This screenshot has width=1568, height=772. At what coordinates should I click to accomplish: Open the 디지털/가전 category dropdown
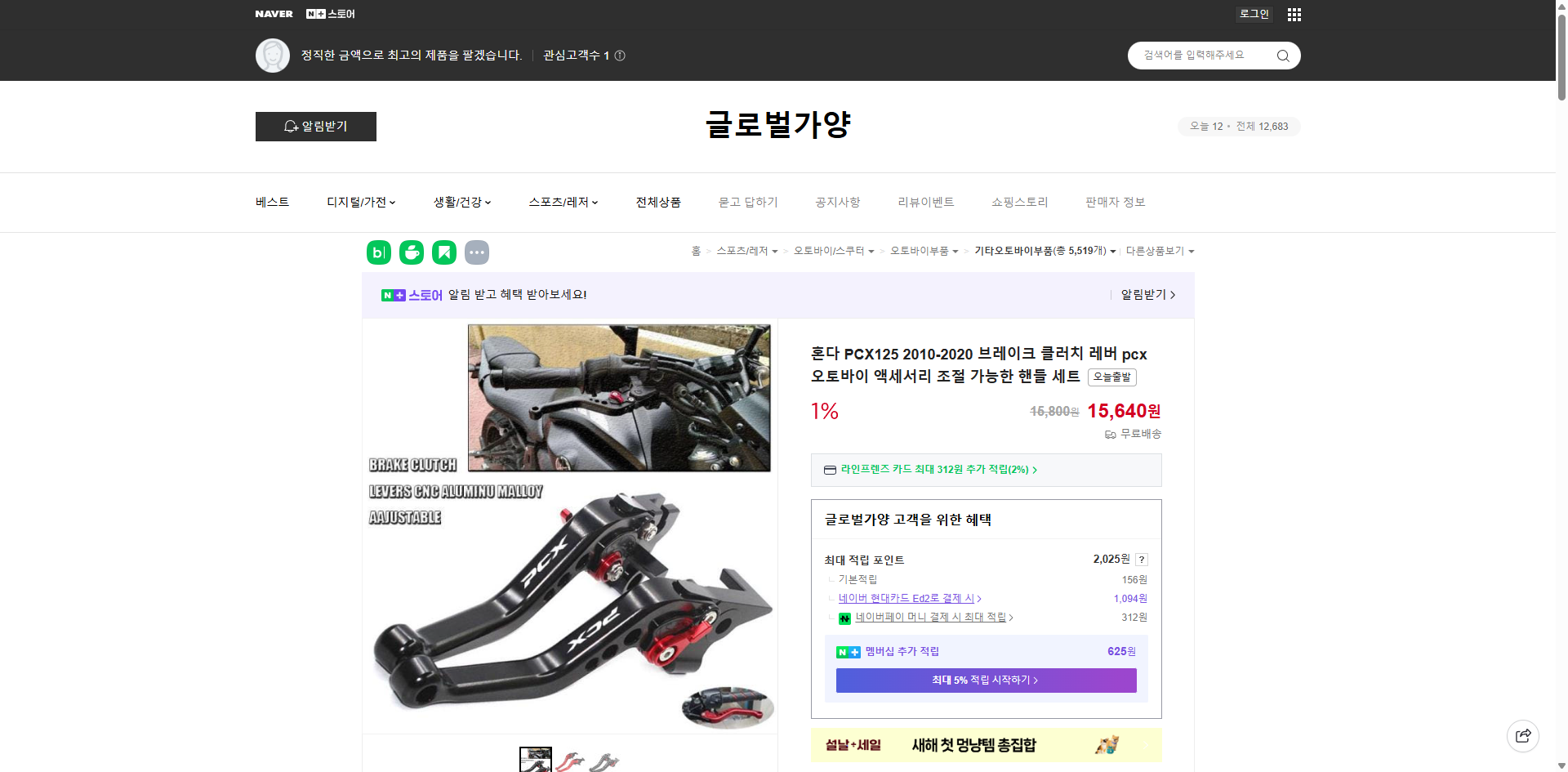coord(360,202)
